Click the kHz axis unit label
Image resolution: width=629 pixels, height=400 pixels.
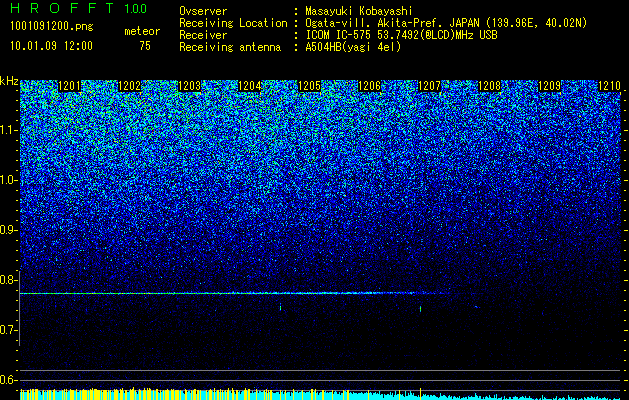pyautogui.click(x=9, y=81)
